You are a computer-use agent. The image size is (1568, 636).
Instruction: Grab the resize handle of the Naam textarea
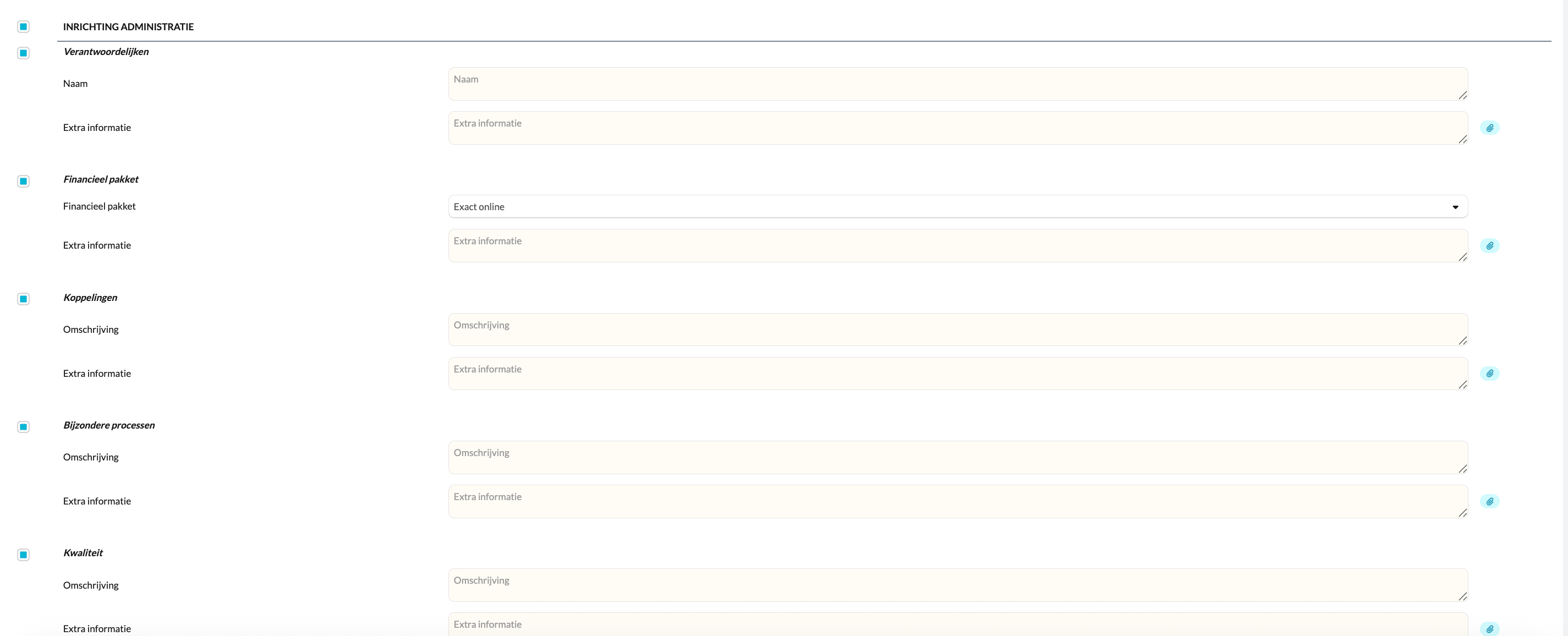pos(1463,96)
